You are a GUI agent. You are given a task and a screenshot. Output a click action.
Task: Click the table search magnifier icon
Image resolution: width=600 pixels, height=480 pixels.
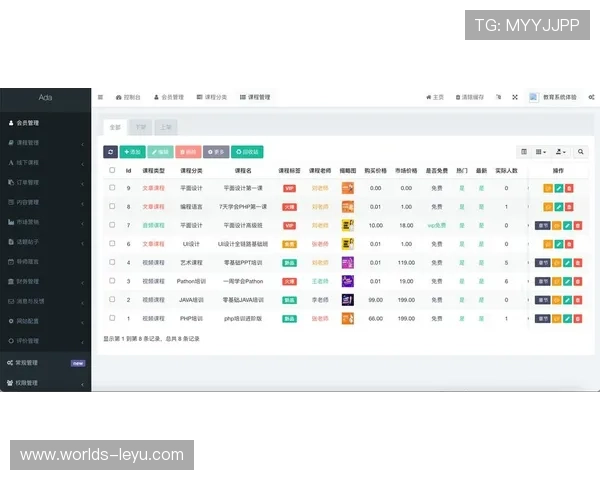coord(580,152)
